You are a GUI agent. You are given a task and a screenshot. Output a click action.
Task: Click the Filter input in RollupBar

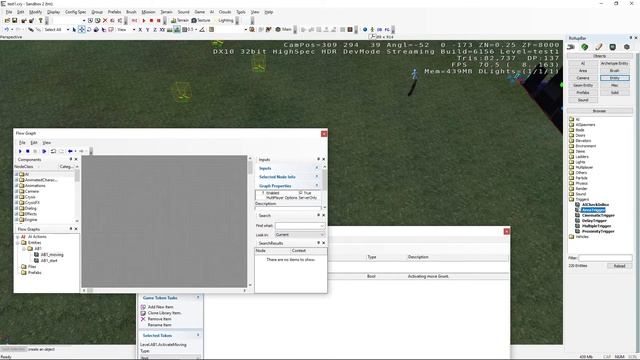(605, 258)
